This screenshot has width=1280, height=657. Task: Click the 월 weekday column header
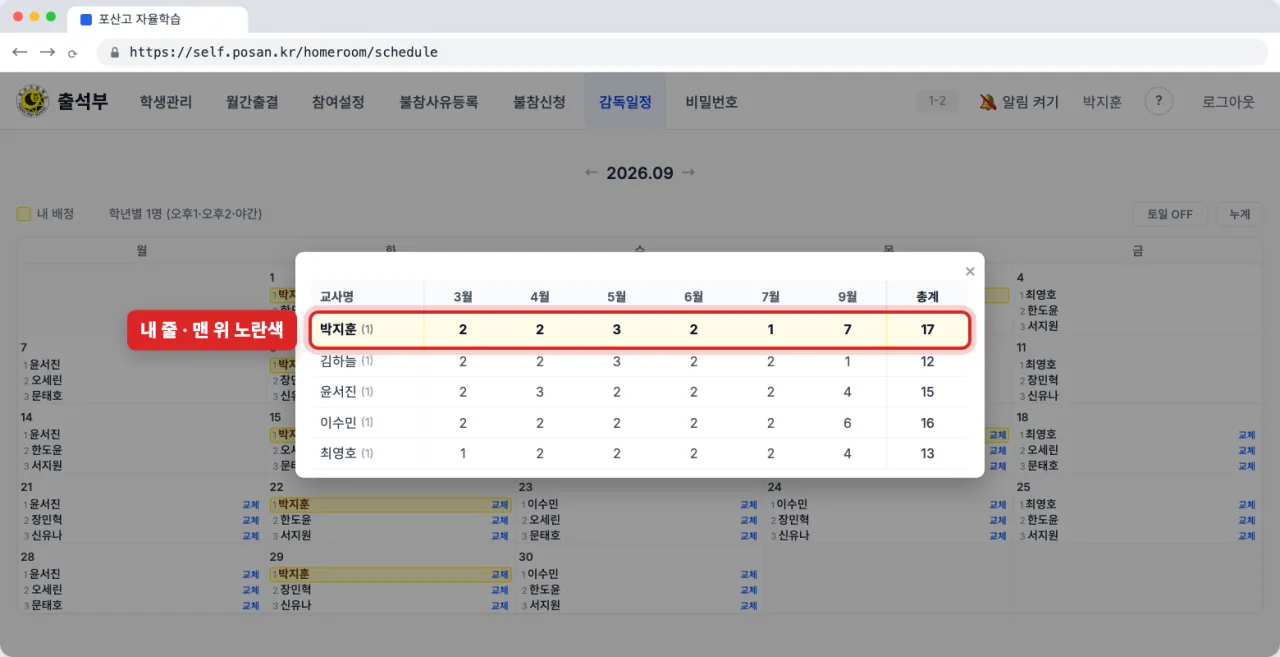click(141, 251)
